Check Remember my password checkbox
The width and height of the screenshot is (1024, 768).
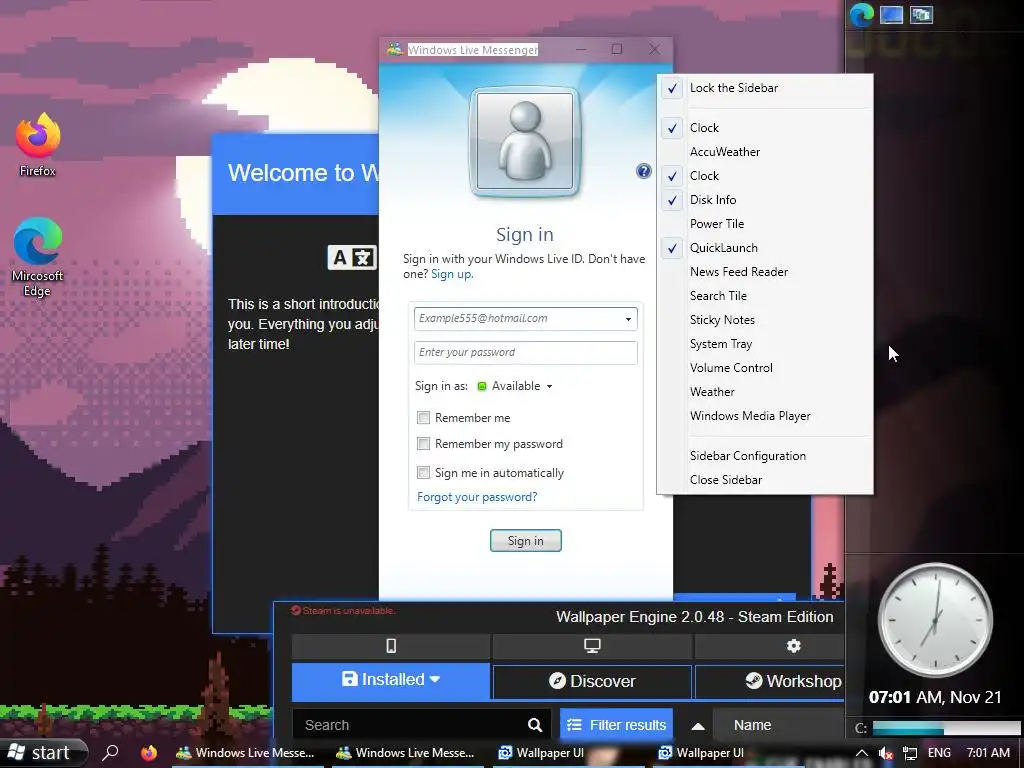coord(423,443)
